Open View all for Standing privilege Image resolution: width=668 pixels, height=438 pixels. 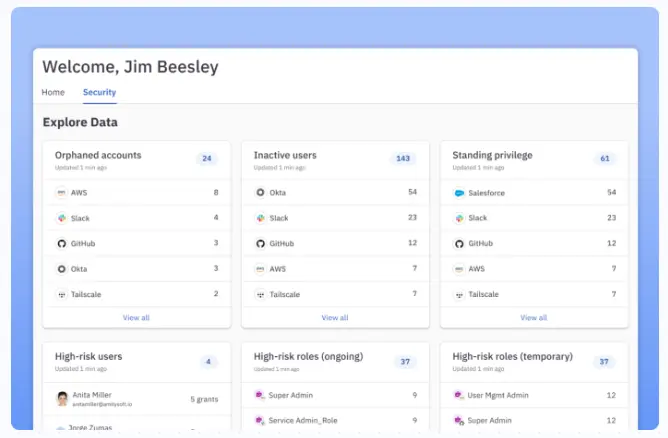point(534,317)
